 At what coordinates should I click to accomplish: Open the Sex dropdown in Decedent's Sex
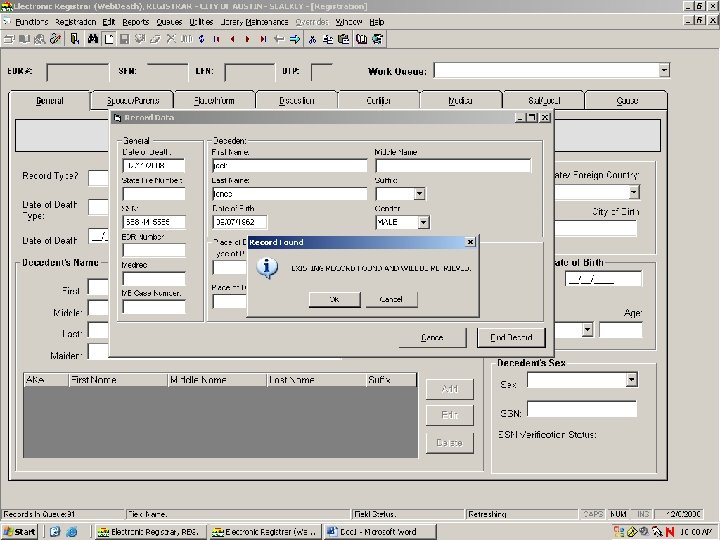pyautogui.click(x=632, y=379)
